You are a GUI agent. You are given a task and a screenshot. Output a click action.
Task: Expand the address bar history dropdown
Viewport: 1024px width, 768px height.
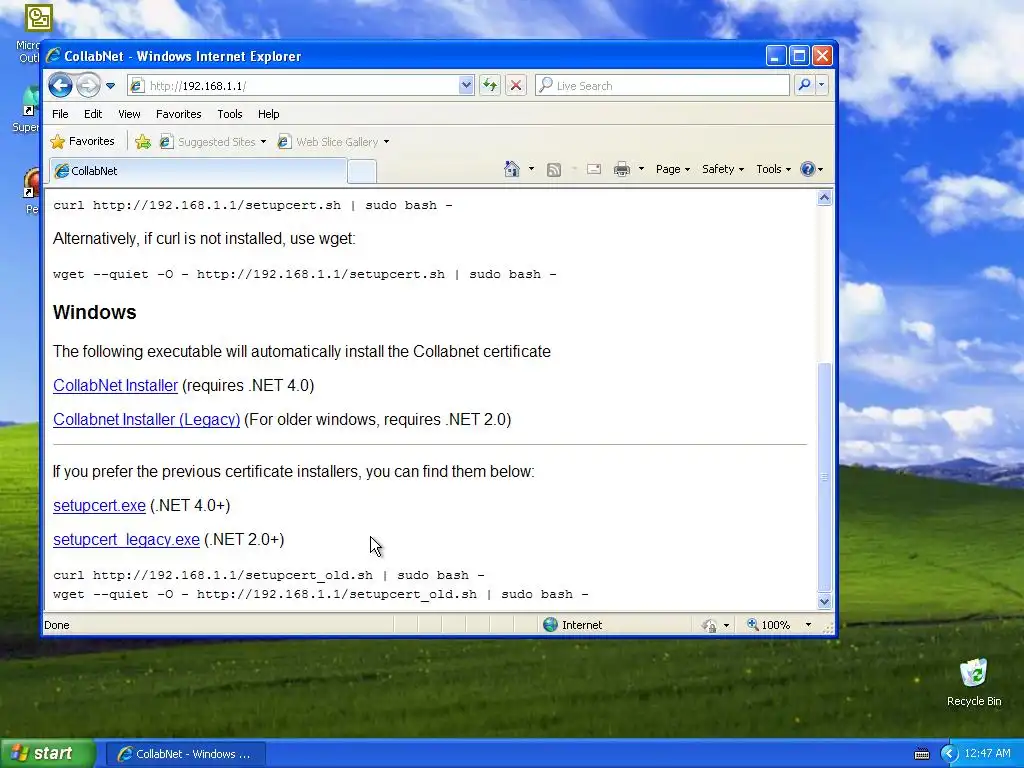click(x=466, y=86)
